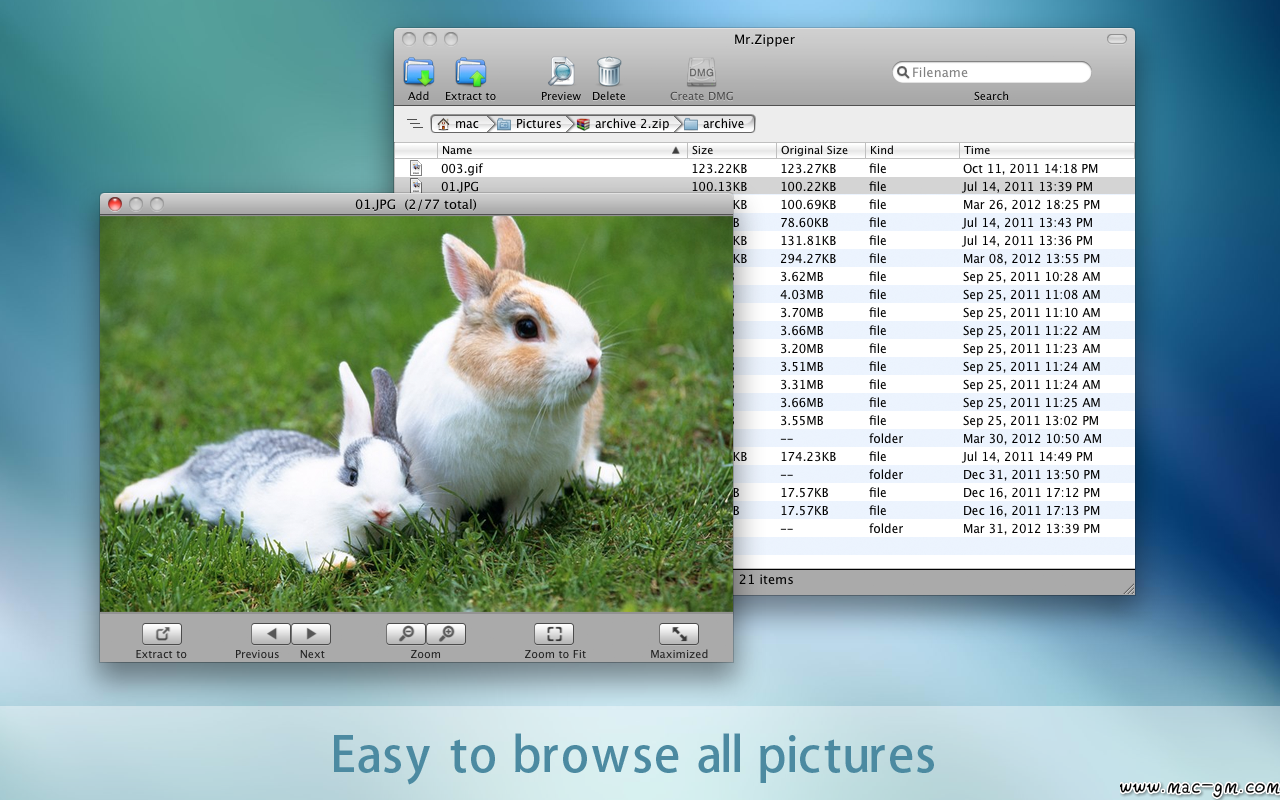Click the Filename search field
Image resolution: width=1280 pixels, height=800 pixels.
tap(991, 72)
